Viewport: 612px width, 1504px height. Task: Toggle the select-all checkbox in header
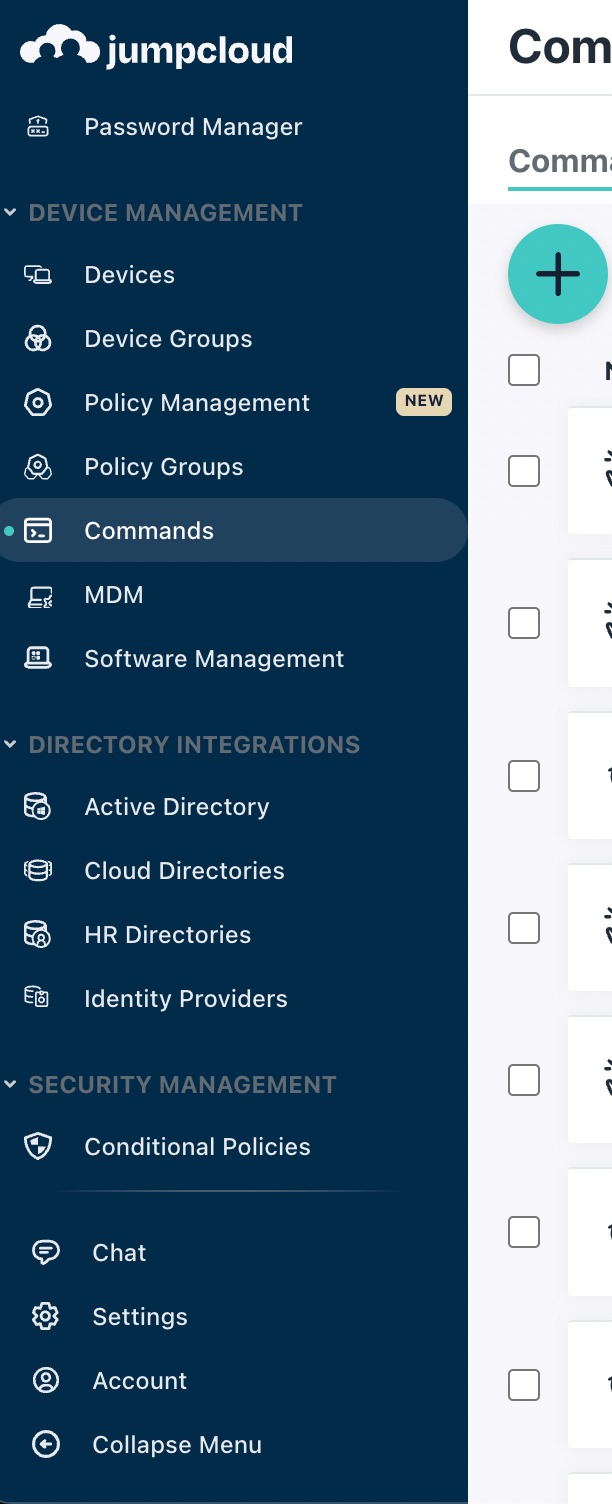(x=524, y=370)
